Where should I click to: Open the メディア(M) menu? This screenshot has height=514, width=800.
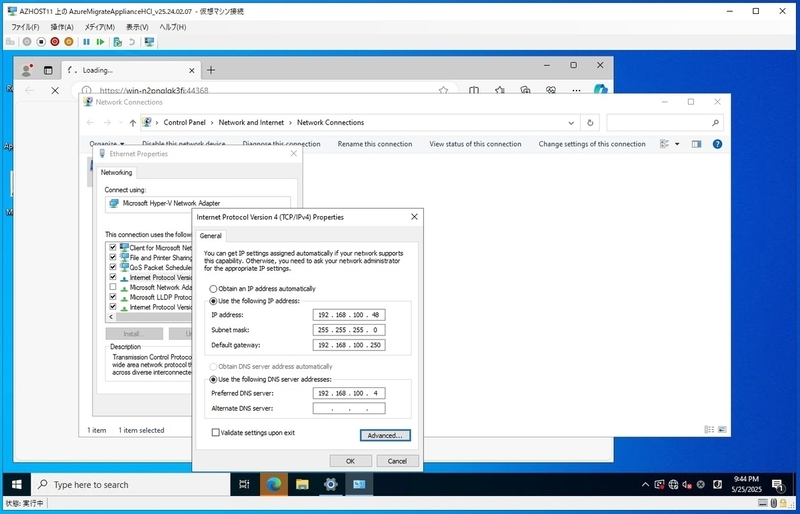click(99, 27)
